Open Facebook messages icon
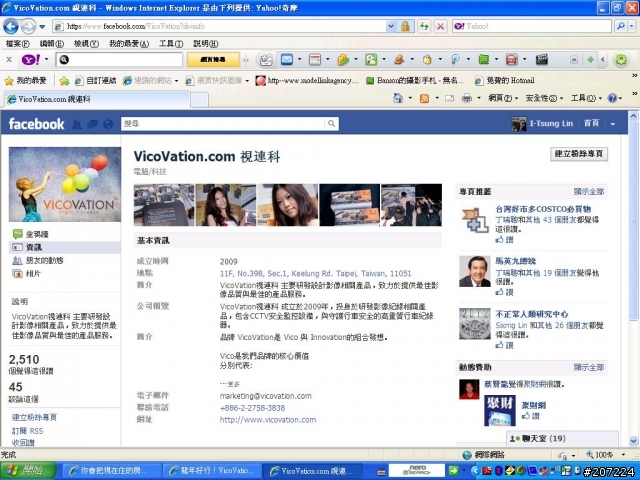Image resolution: width=640 pixels, height=480 pixels. 92,124
